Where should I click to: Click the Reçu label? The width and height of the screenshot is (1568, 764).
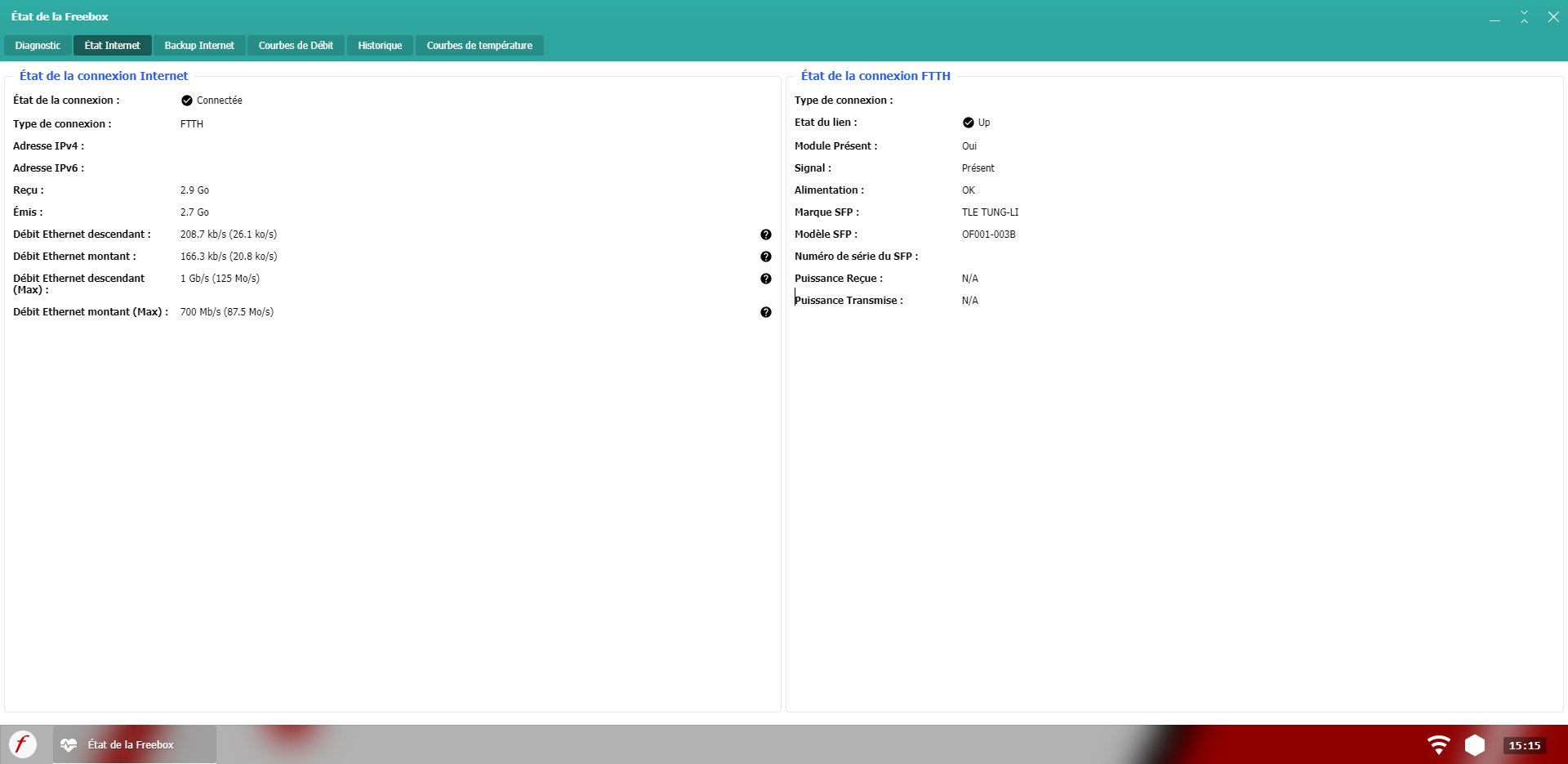pos(29,190)
